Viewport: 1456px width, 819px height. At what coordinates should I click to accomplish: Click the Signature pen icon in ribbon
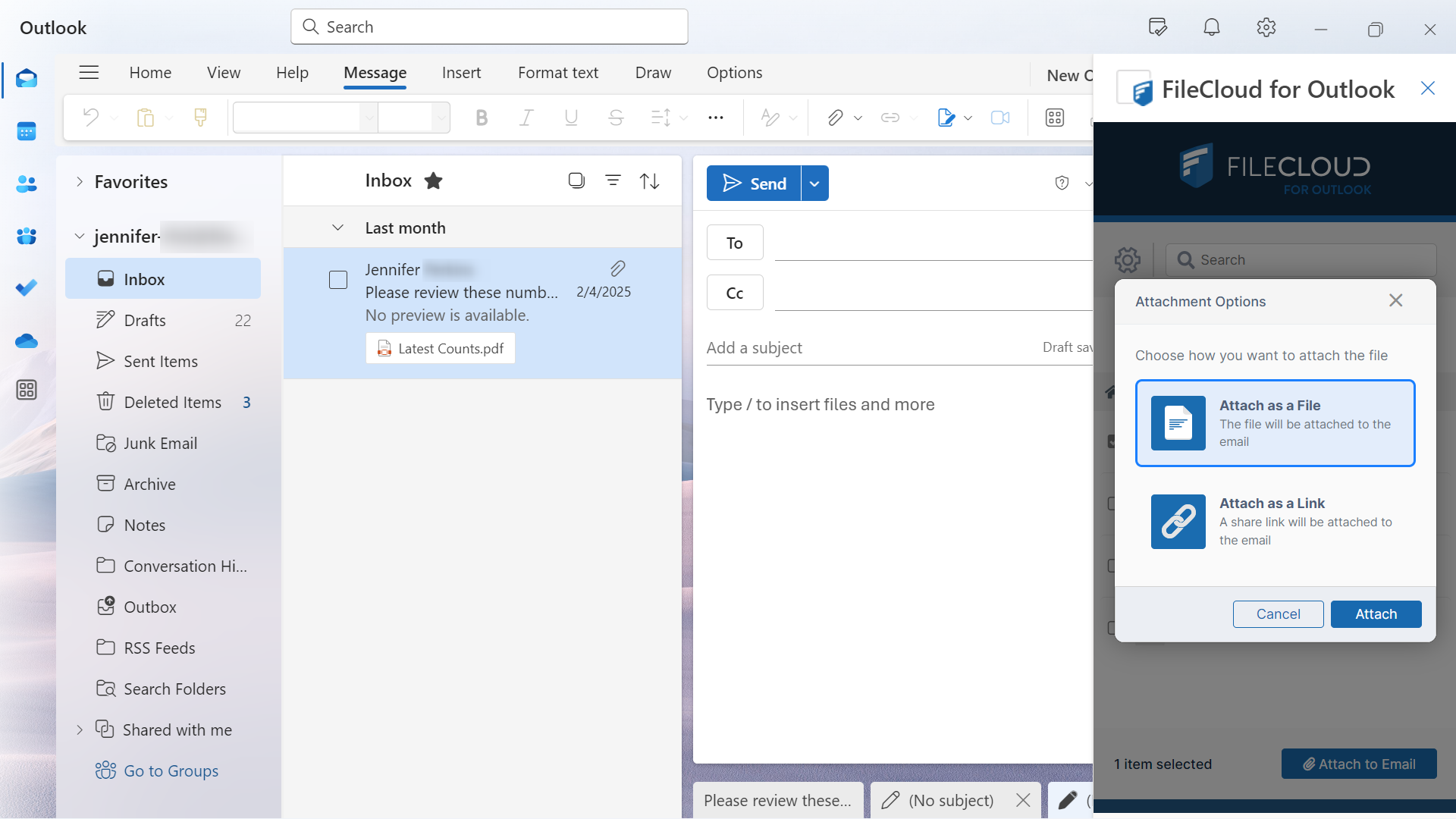coord(945,118)
